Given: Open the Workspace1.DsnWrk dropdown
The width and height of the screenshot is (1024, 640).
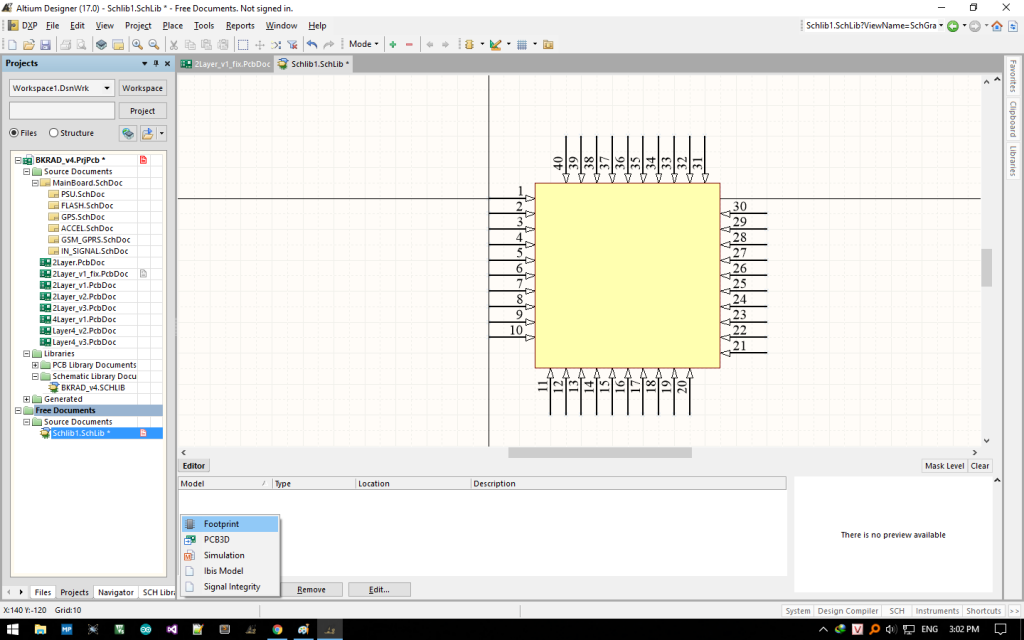Looking at the screenshot, I should [108, 88].
